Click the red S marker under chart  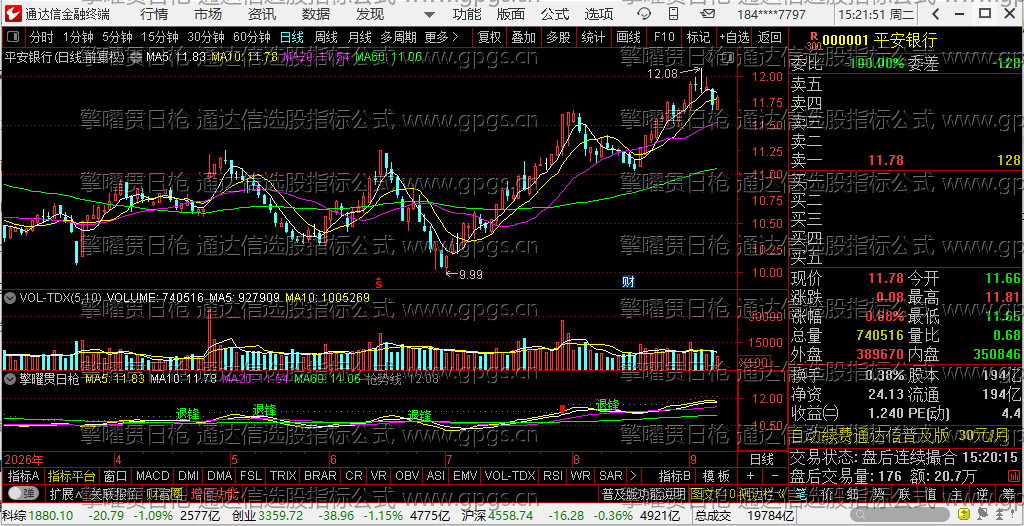coord(377,282)
